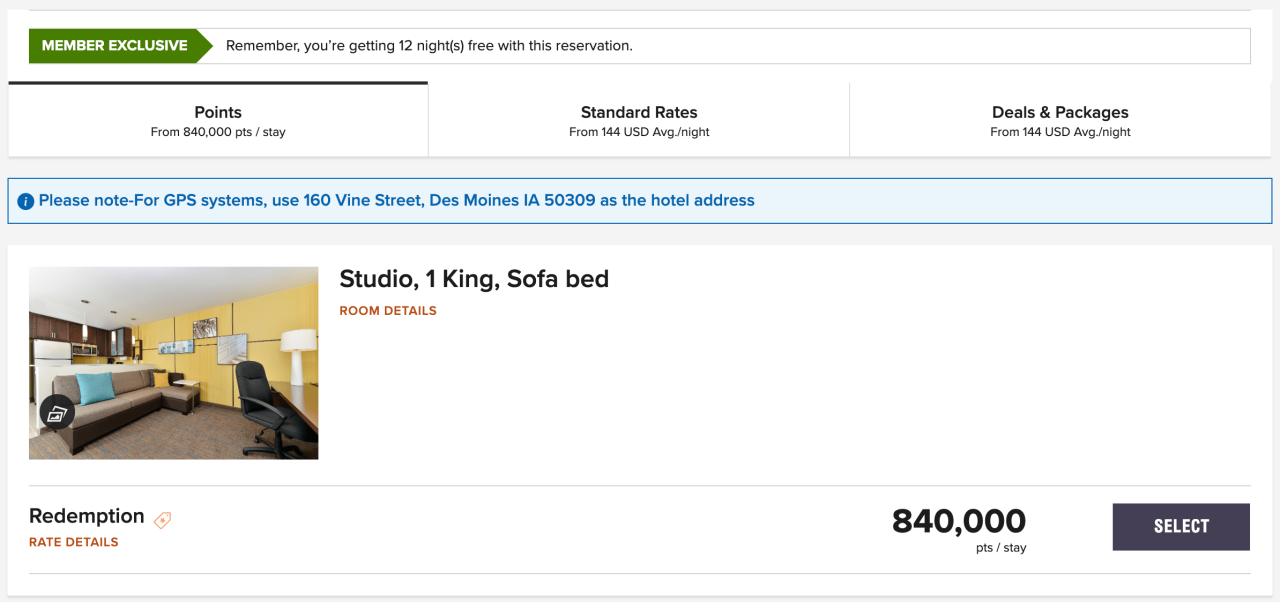
Task: Click the Redemption rate heading
Action: tap(87, 516)
